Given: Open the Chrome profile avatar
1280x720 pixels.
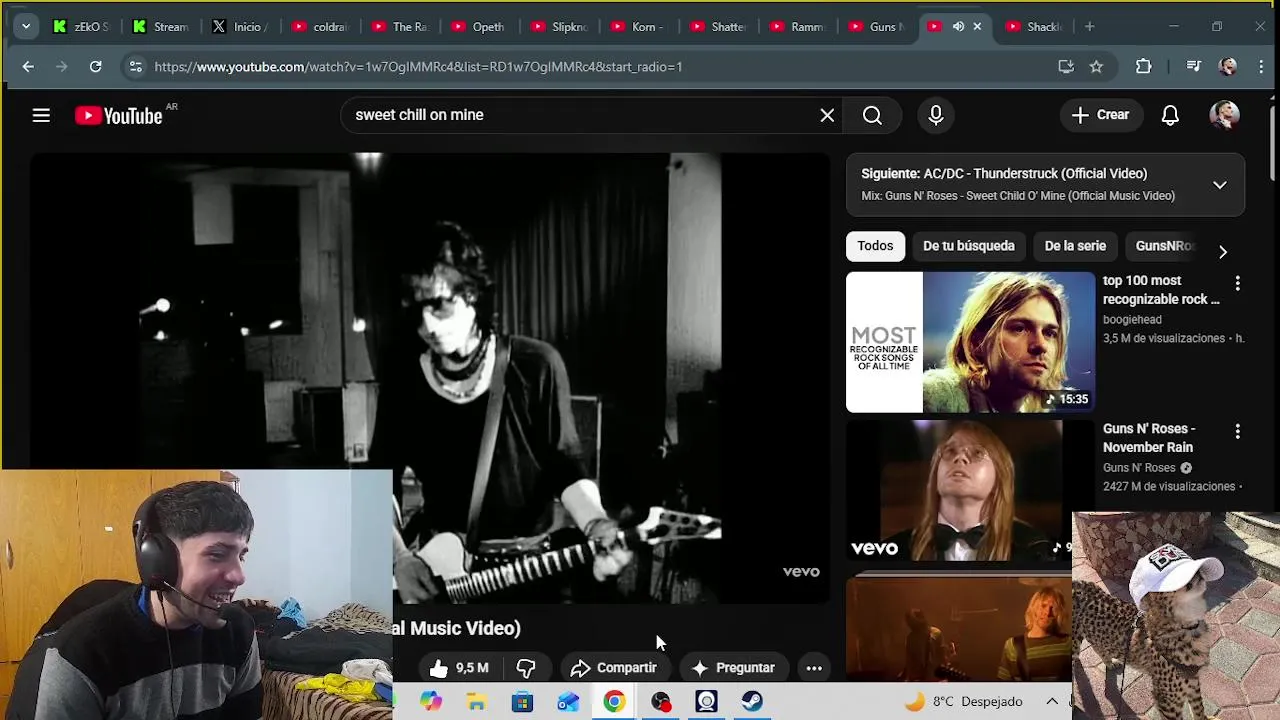Looking at the screenshot, I should (1228, 67).
